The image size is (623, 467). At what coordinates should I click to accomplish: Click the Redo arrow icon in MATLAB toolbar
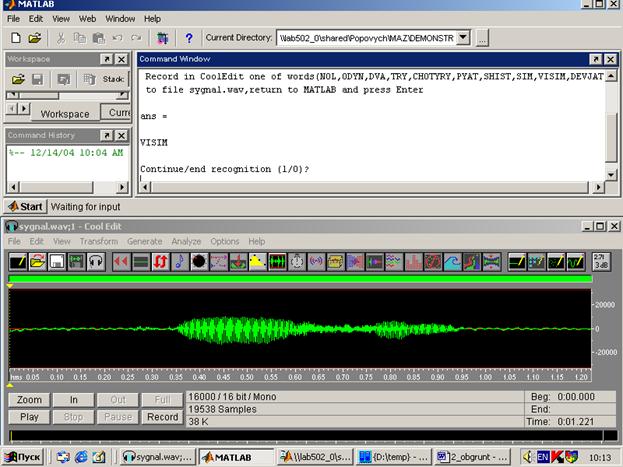136,38
